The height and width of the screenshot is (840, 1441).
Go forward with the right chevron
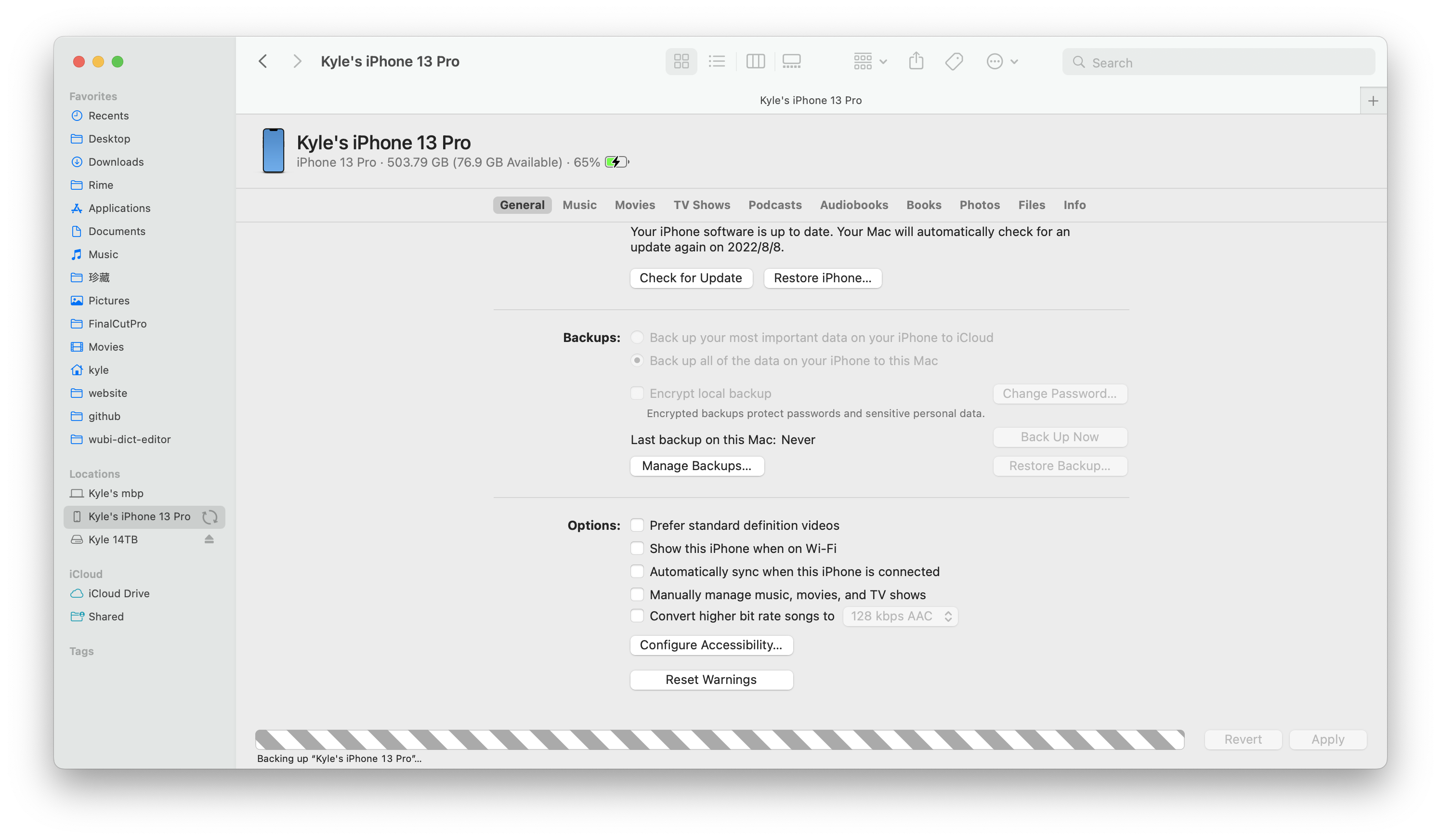(297, 61)
